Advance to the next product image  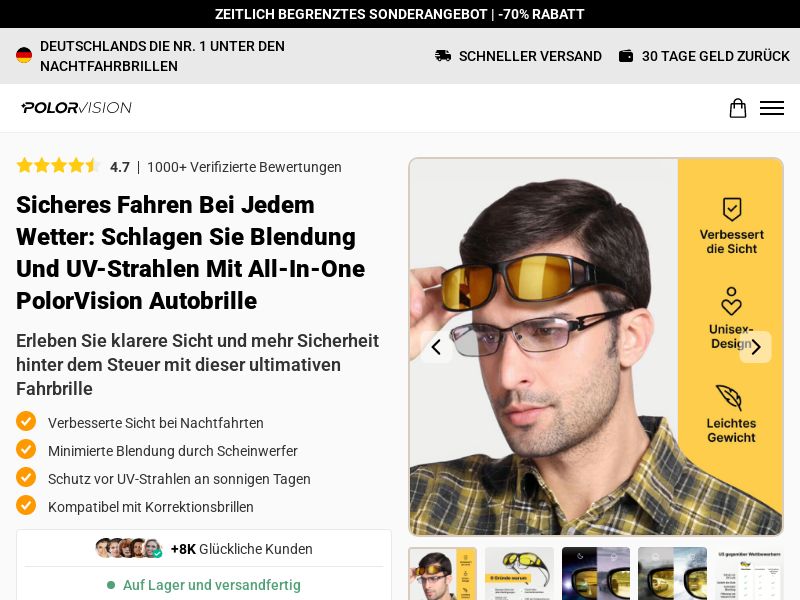pos(756,347)
